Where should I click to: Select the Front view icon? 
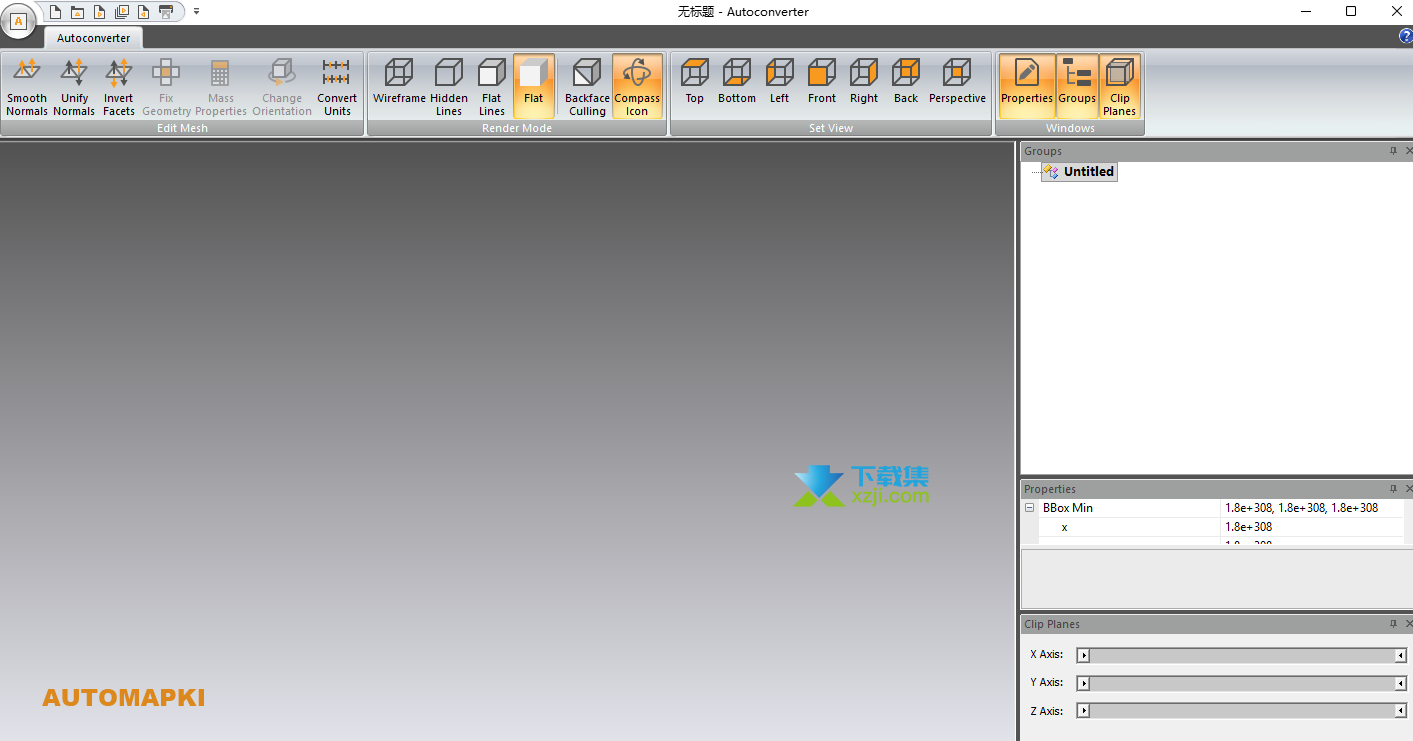[821, 85]
